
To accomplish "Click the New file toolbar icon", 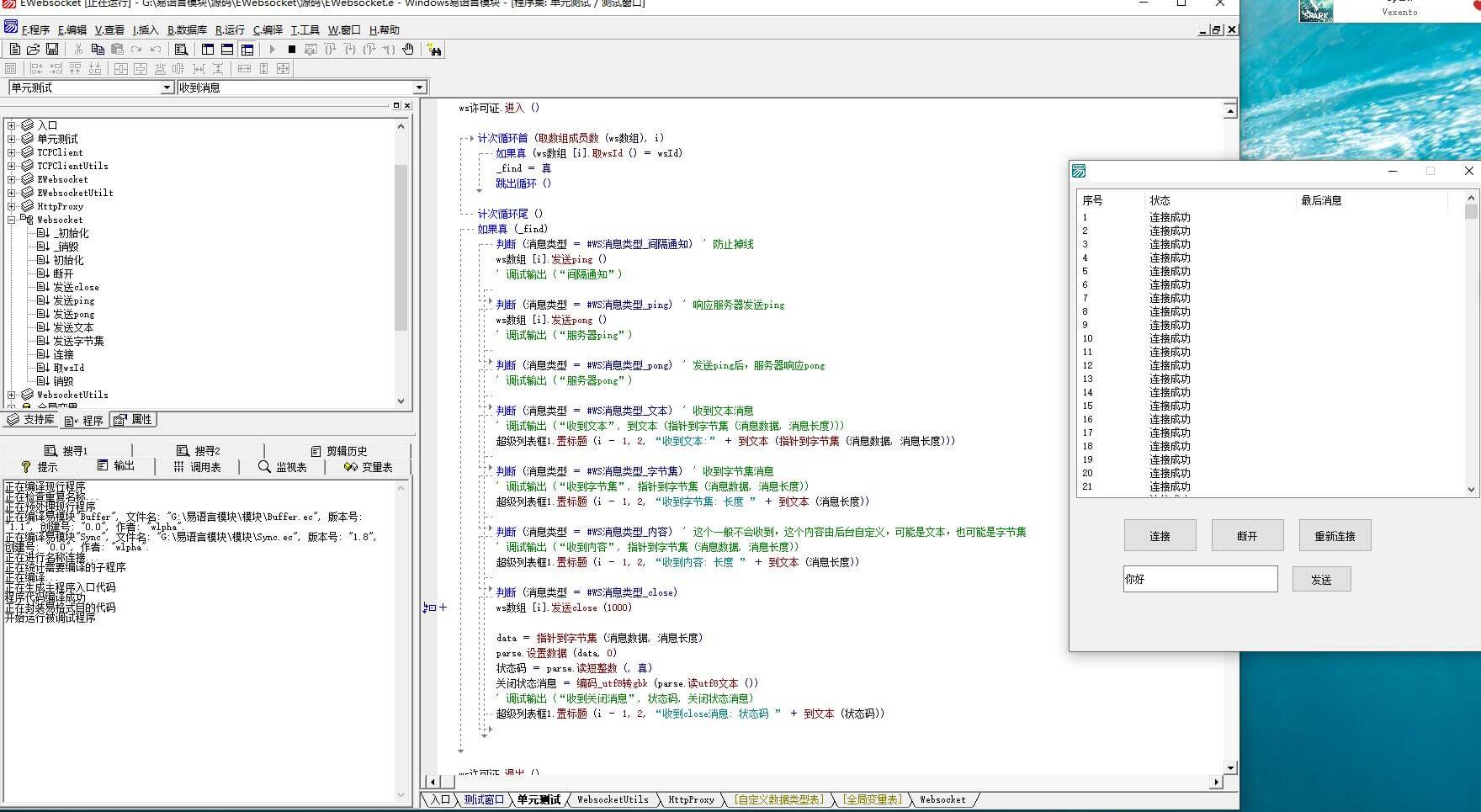I will (14, 50).
